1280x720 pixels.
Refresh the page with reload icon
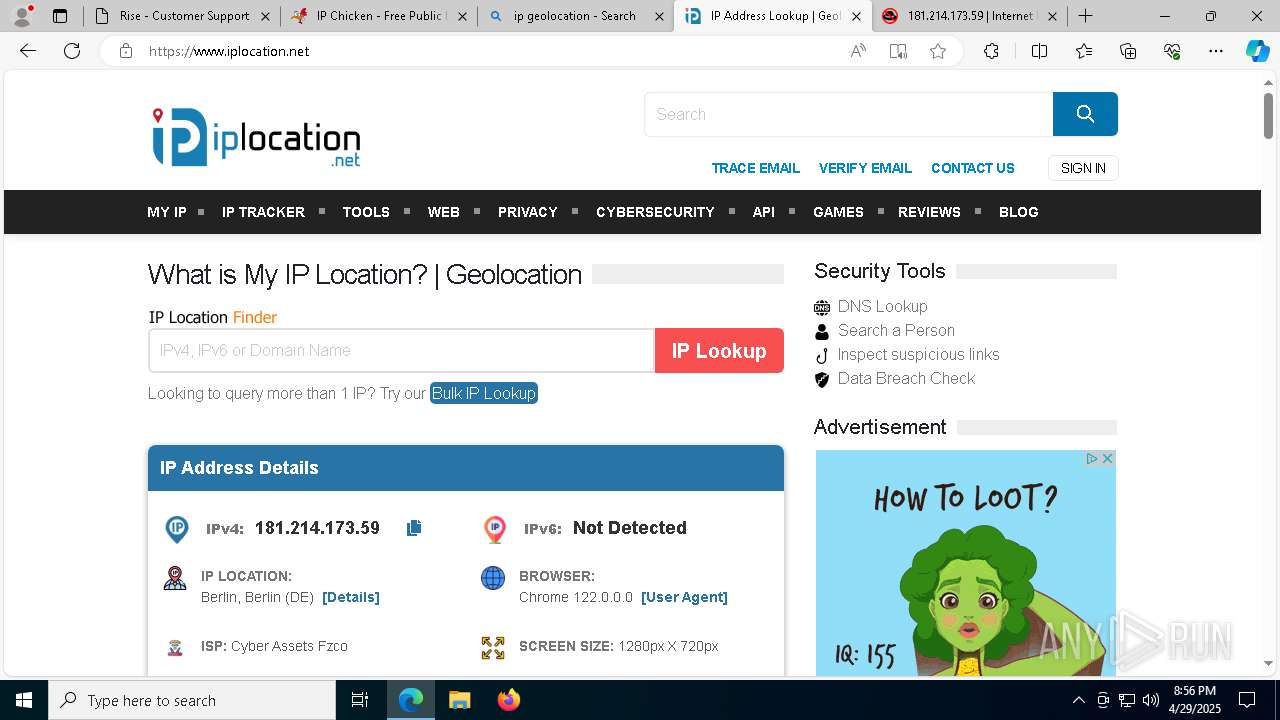point(72,51)
